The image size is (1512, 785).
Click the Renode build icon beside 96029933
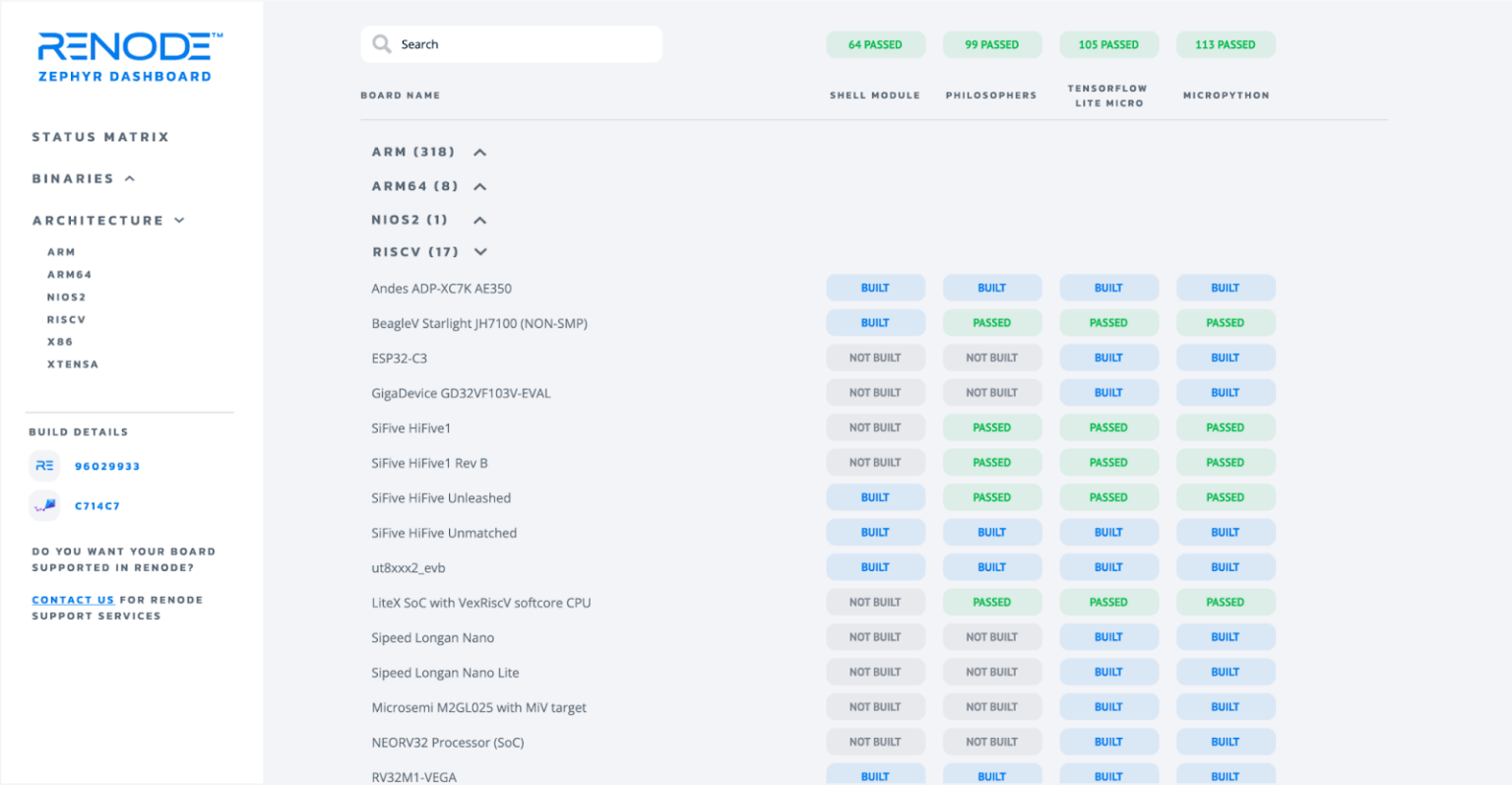point(44,465)
